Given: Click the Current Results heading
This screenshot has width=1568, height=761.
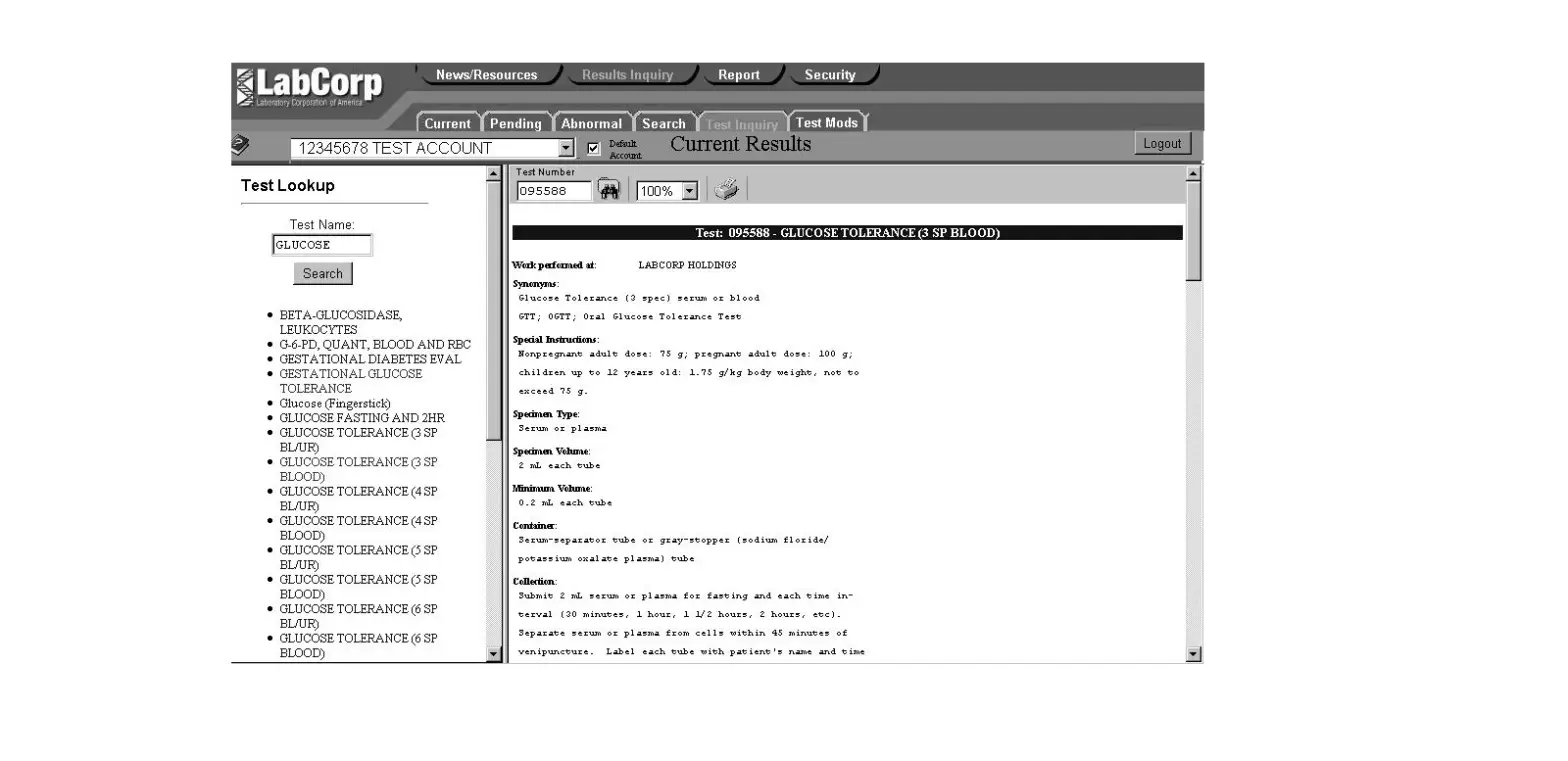Looking at the screenshot, I should (740, 144).
